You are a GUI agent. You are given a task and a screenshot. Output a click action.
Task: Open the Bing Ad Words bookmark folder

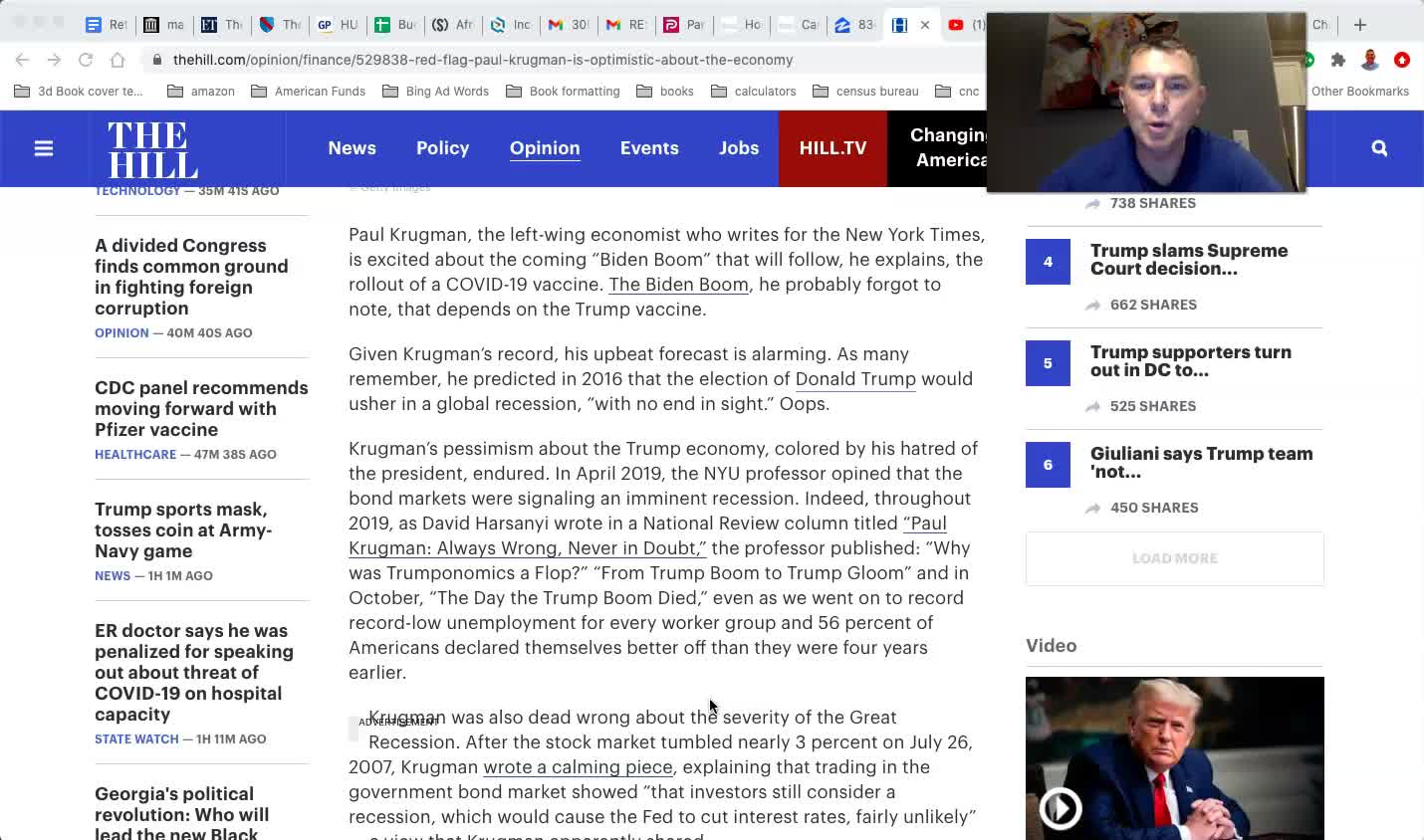tap(436, 91)
